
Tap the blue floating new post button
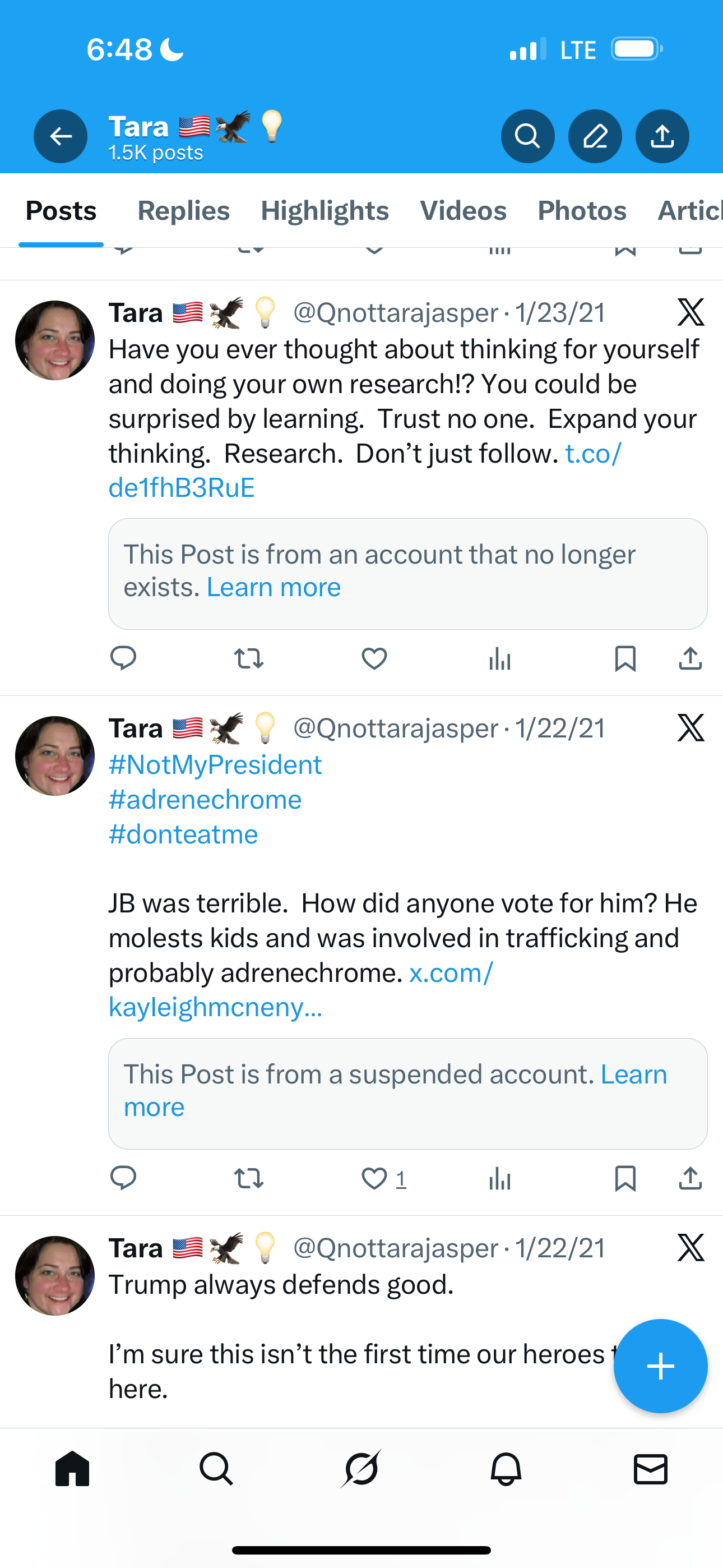coord(660,1367)
